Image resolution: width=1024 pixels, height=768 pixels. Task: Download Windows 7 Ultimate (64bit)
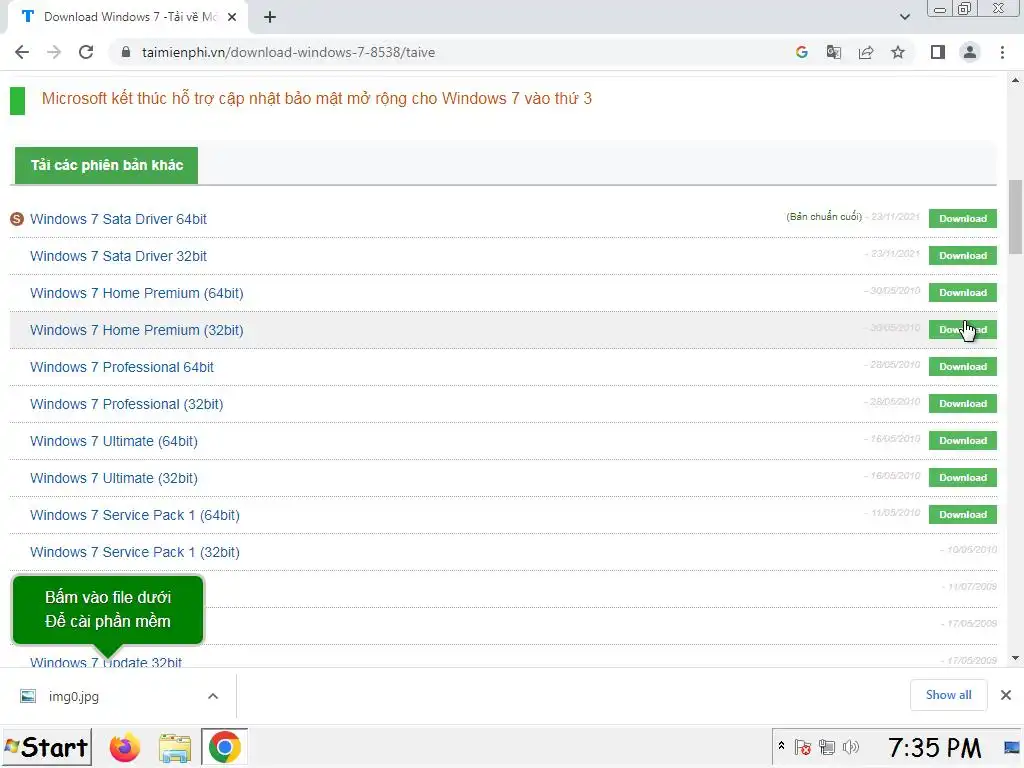point(963,441)
